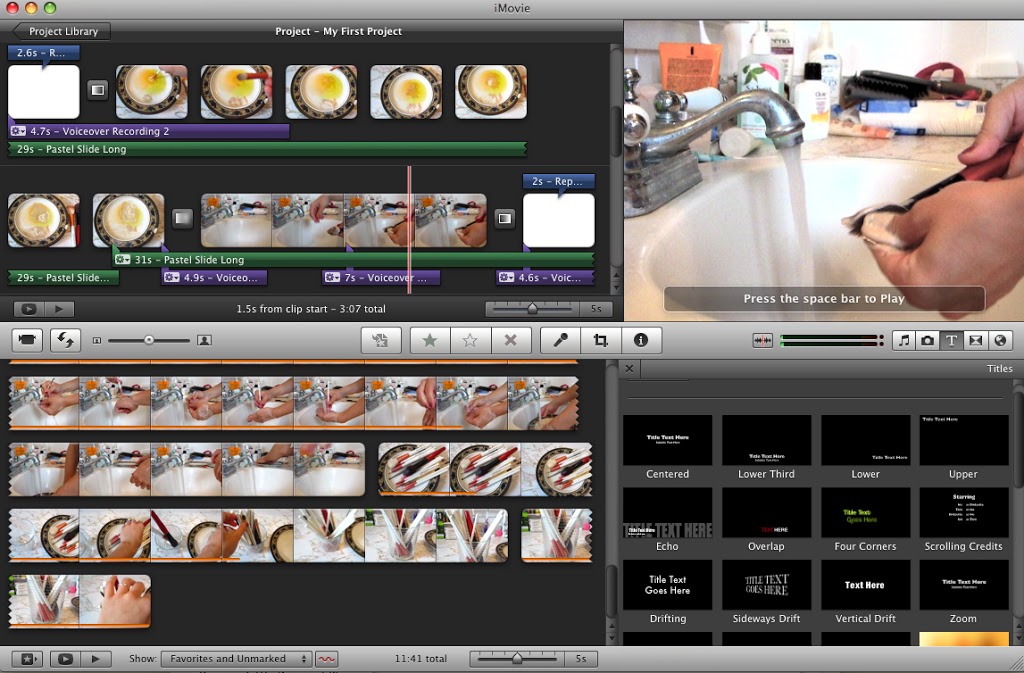Select the 29s Pastel Slide Long audio track
This screenshot has width=1024, height=673.
coord(266,149)
